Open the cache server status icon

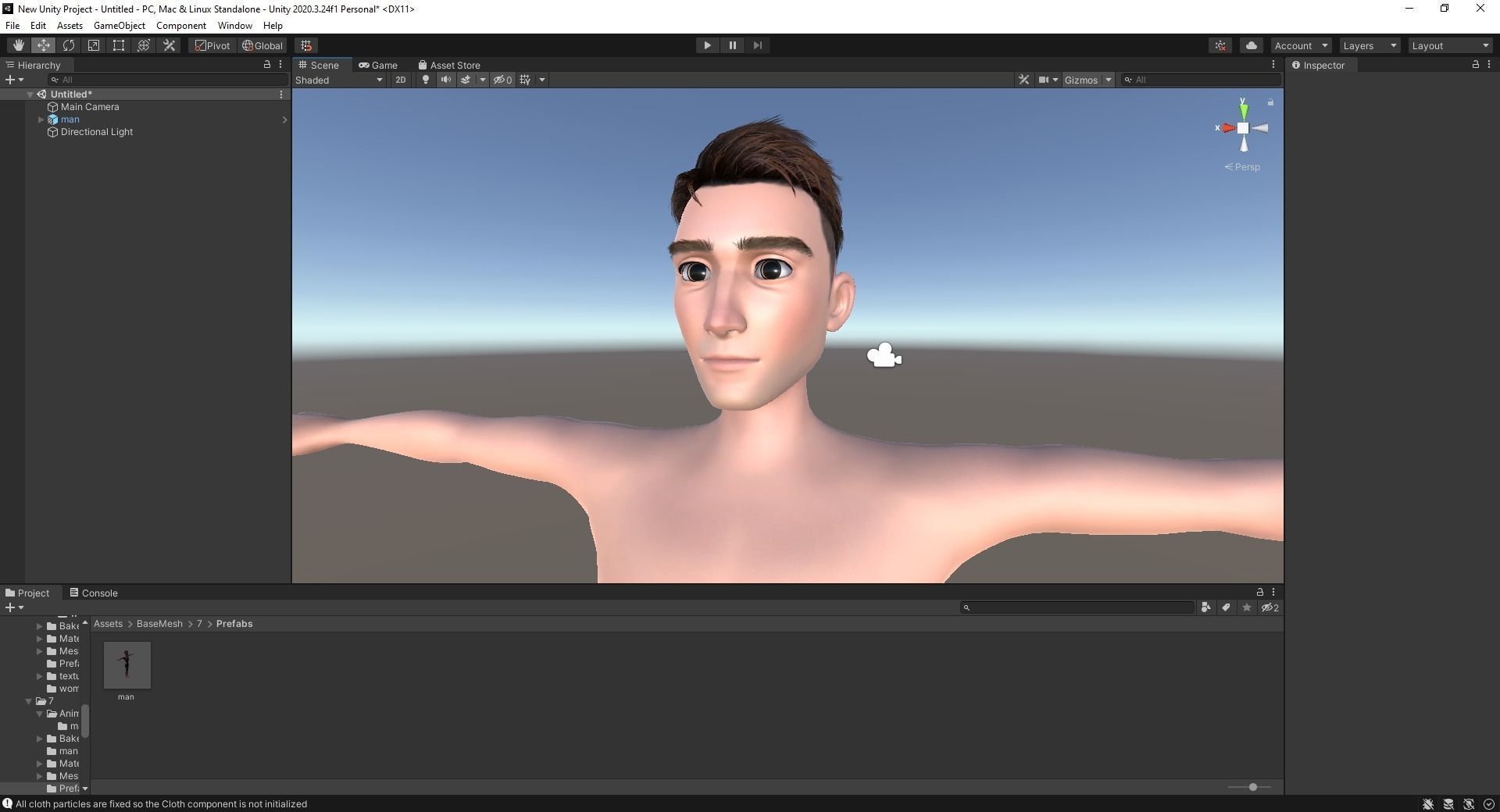[x=1448, y=804]
